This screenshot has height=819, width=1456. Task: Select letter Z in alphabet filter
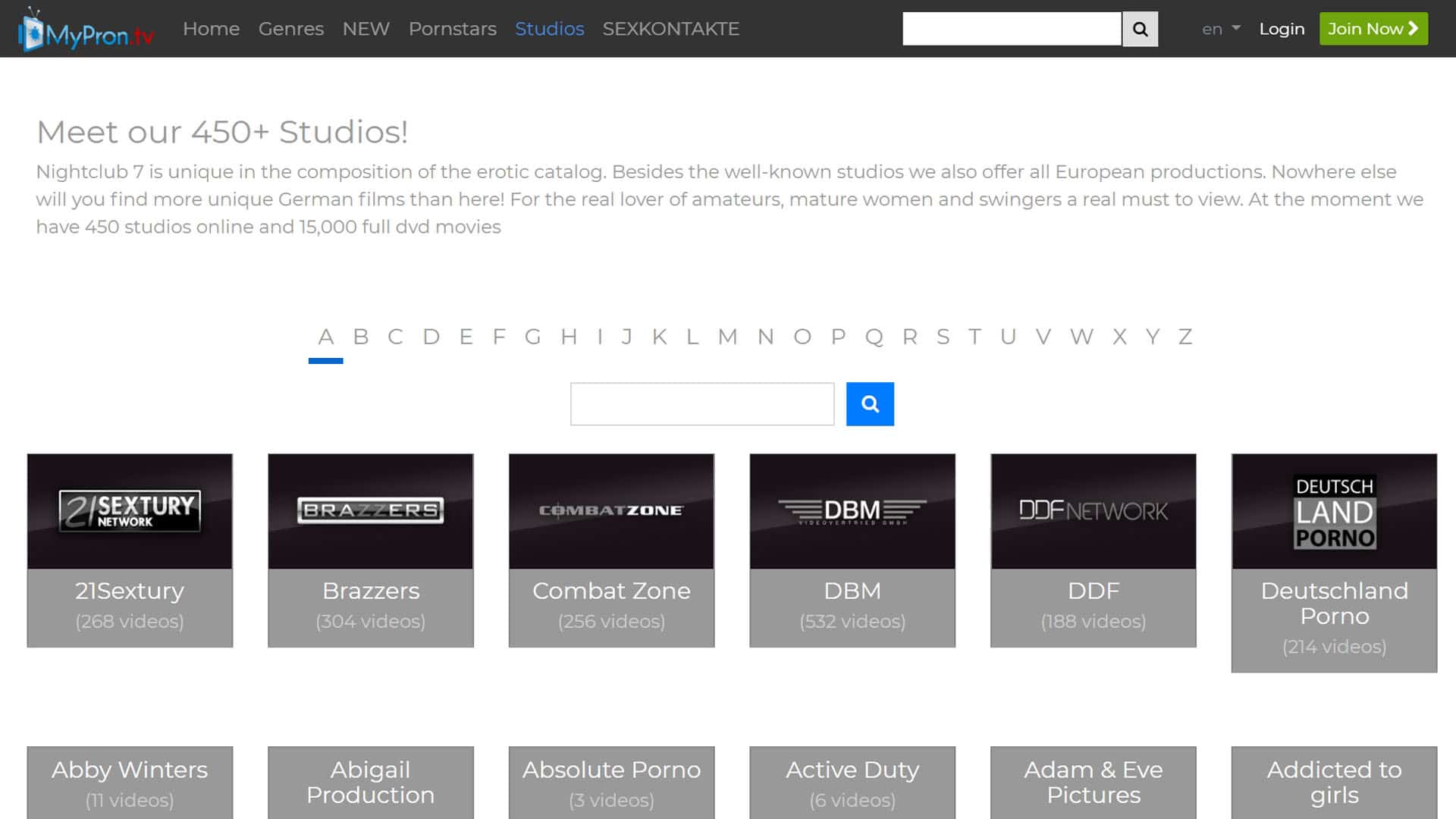pos(1185,337)
